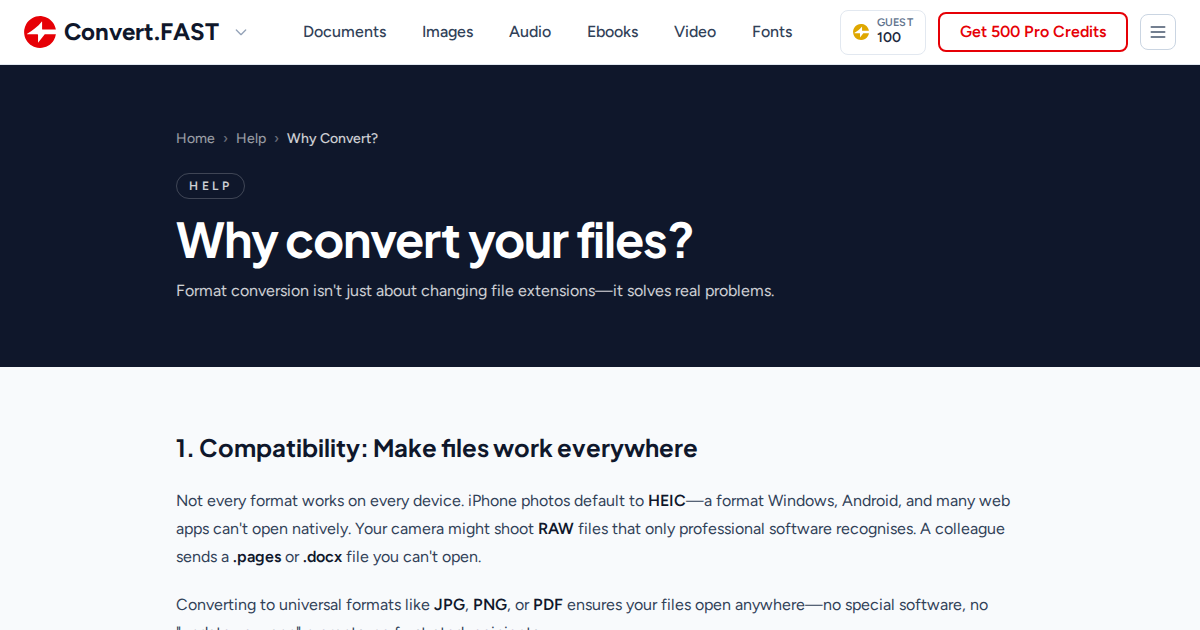Viewport: 1200px width, 630px height.
Task: Open the Fonts menu
Action: point(772,32)
